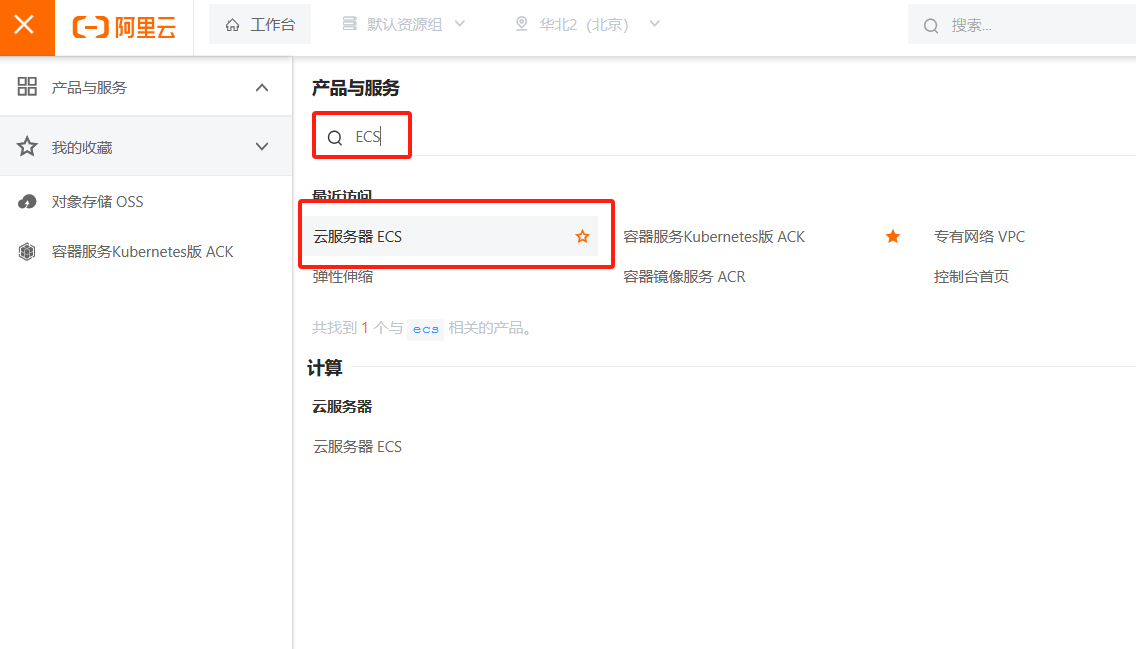Close the products panel with orange X
The image size is (1136, 649).
[x=25, y=26]
